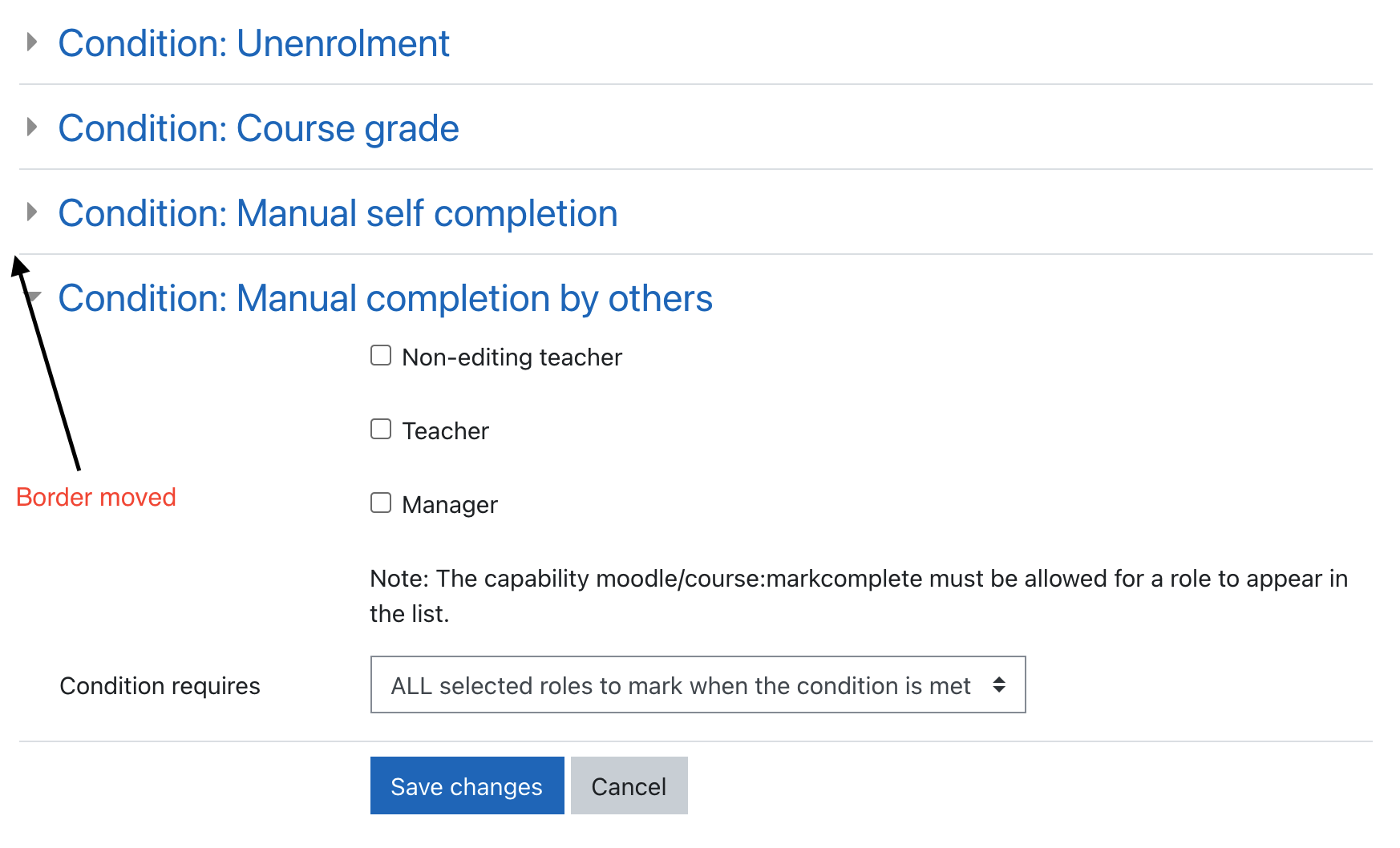Click the Manual completion by others heading
The image size is (1400, 848).
coord(385,298)
